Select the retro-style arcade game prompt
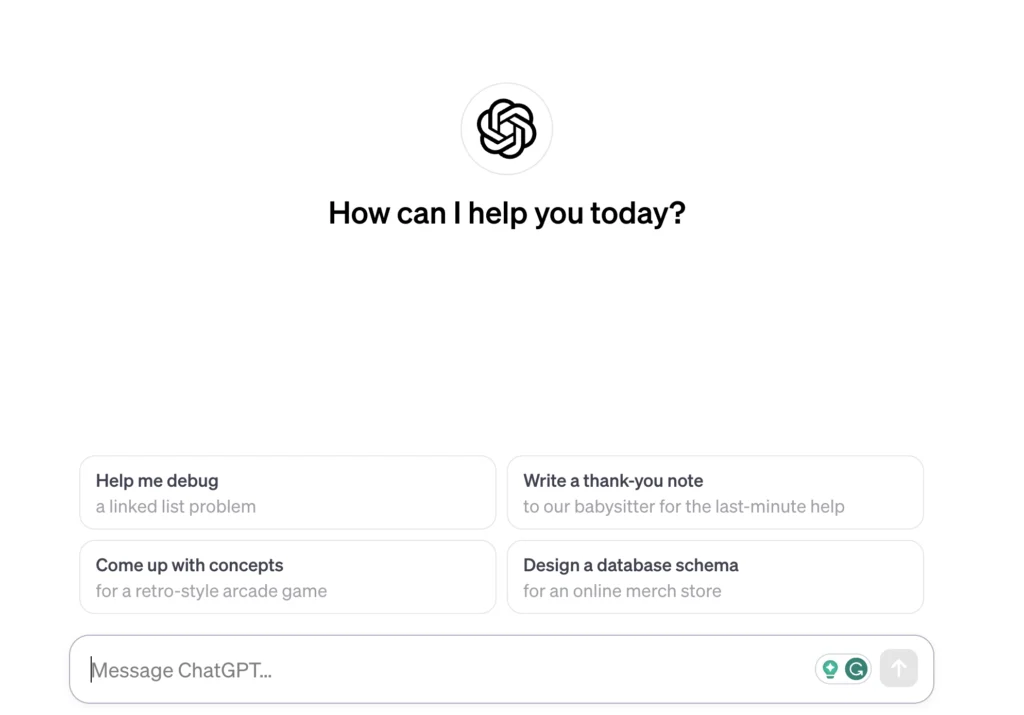The height and width of the screenshot is (715, 1024). (211, 591)
